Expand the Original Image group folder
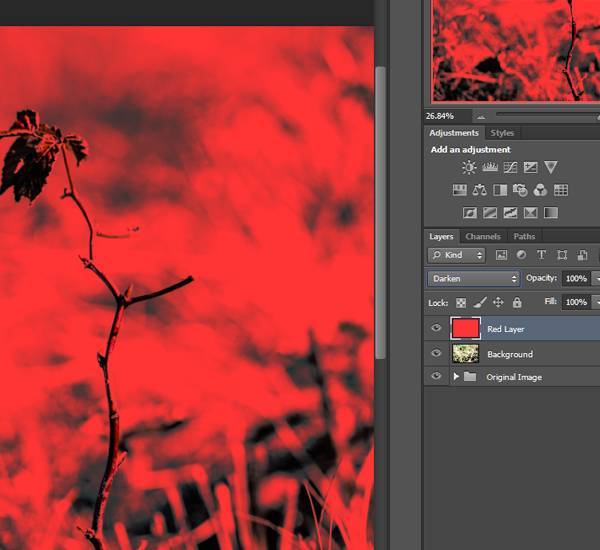600x550 pixels. click(457, 377)
